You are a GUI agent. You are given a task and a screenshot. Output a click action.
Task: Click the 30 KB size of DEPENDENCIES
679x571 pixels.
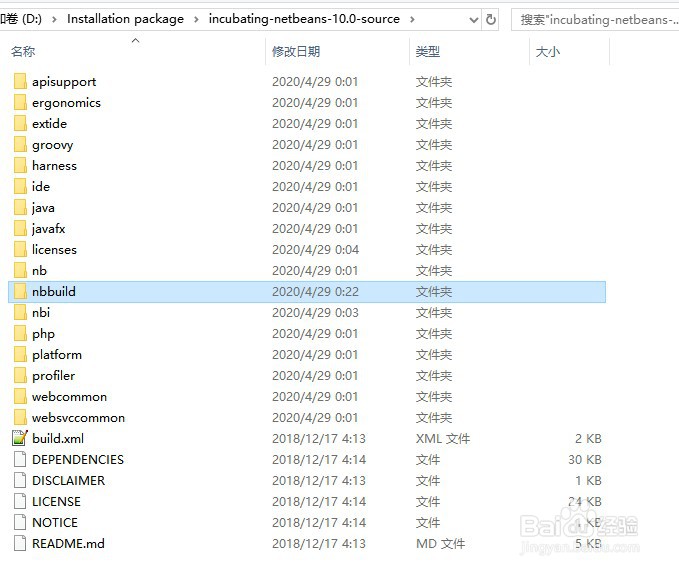pos(585,459)
